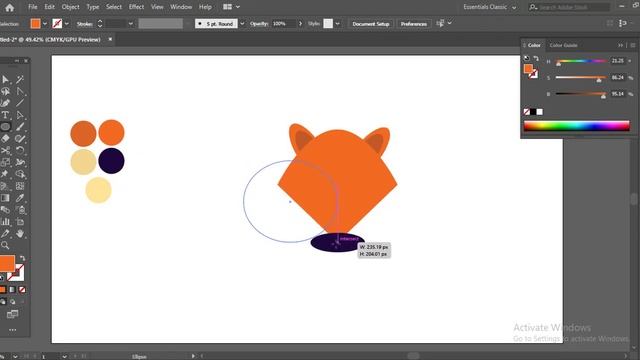This screenshot has width=640, height=360.
Task: Select the Eraser tool
Action: (5, 138)
